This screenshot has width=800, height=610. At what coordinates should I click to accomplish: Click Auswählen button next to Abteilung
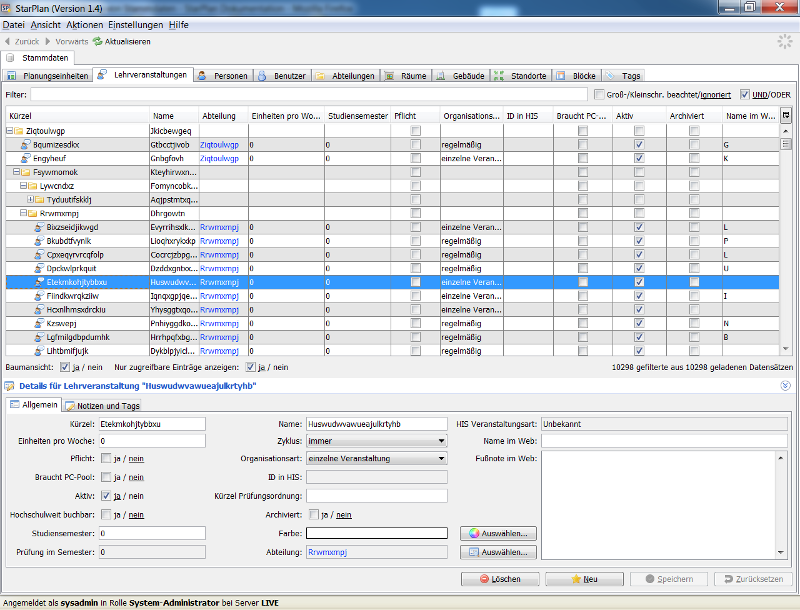coord(498,552)
